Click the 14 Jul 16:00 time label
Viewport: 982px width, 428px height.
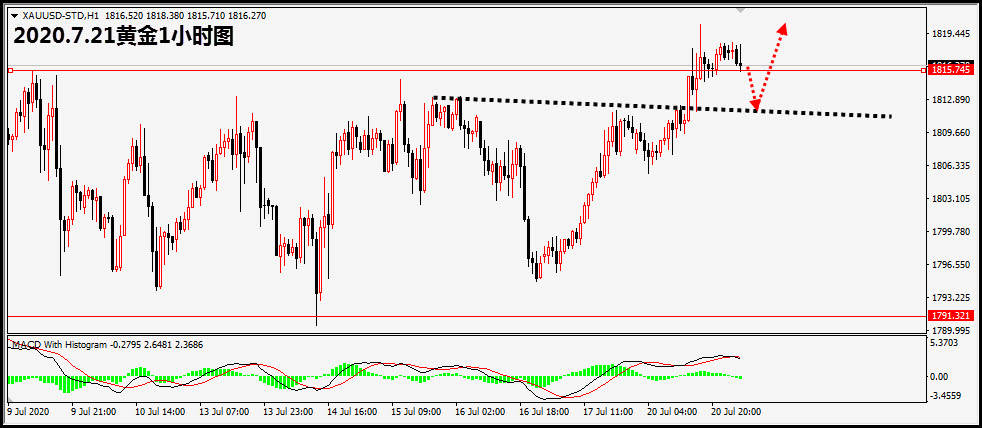tap(352, 411)
